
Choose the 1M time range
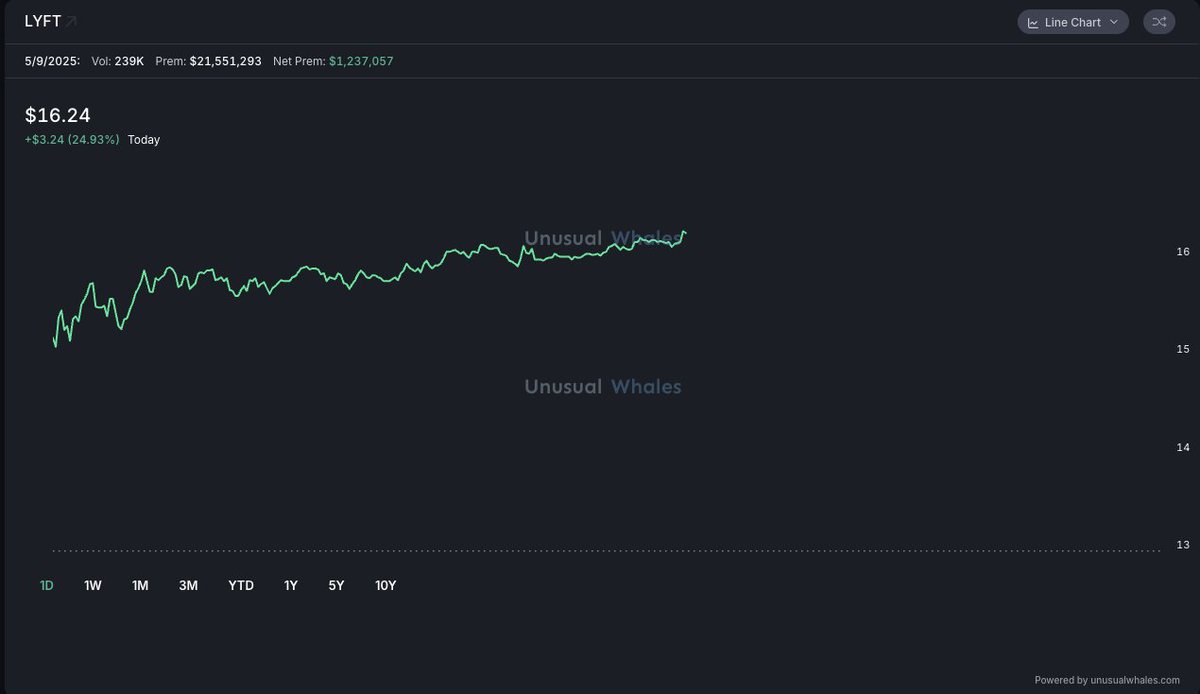point(140,586)
